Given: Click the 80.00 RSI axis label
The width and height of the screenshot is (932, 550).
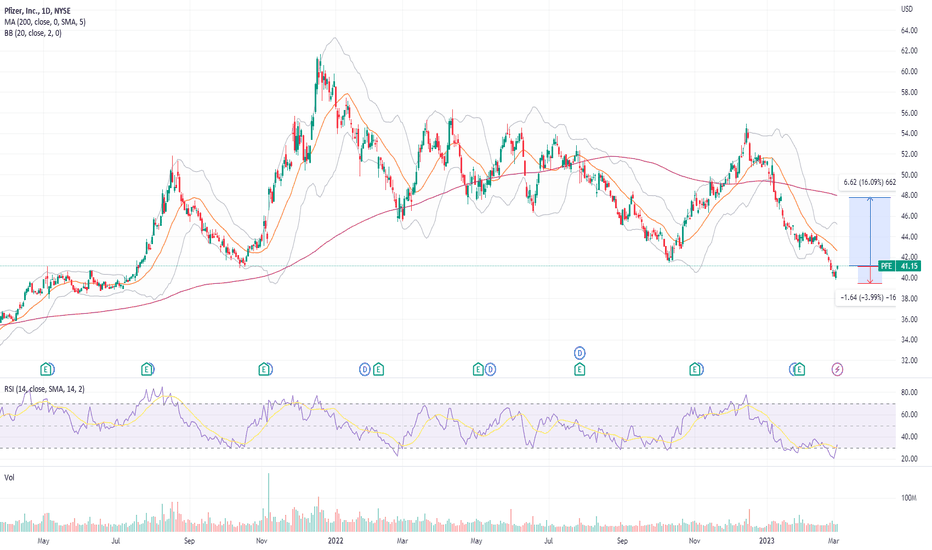Looking at the screenshot, I should pyautogui.click(x=909, y=392).
